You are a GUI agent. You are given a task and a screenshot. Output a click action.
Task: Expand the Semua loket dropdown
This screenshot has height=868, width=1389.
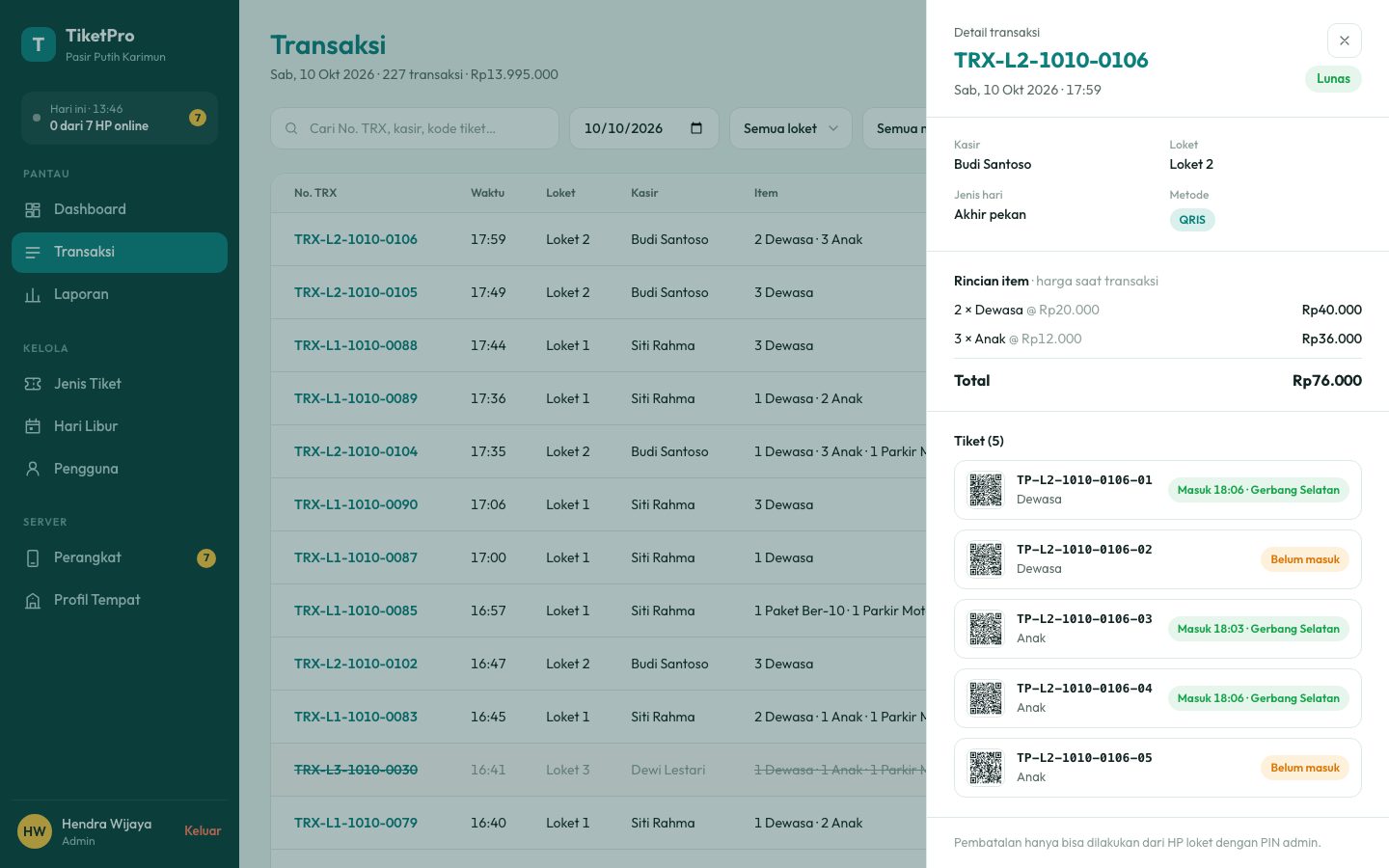[791, 128]
